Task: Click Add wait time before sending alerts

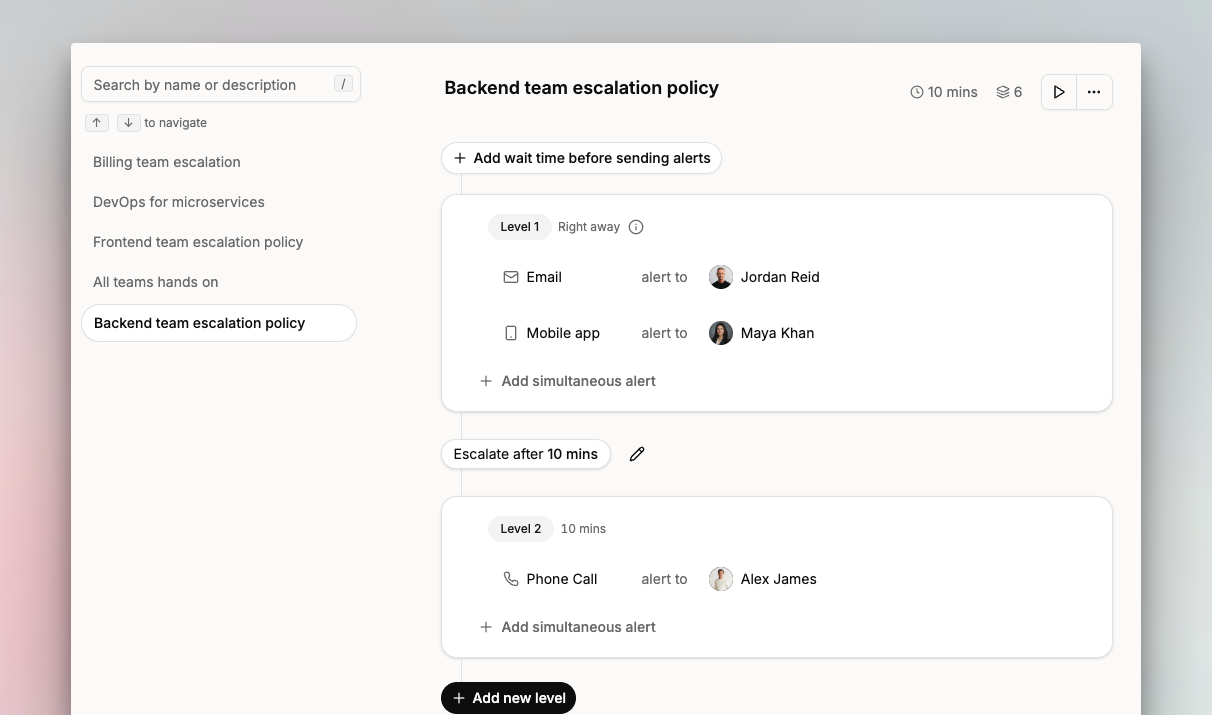Action: 581,158
